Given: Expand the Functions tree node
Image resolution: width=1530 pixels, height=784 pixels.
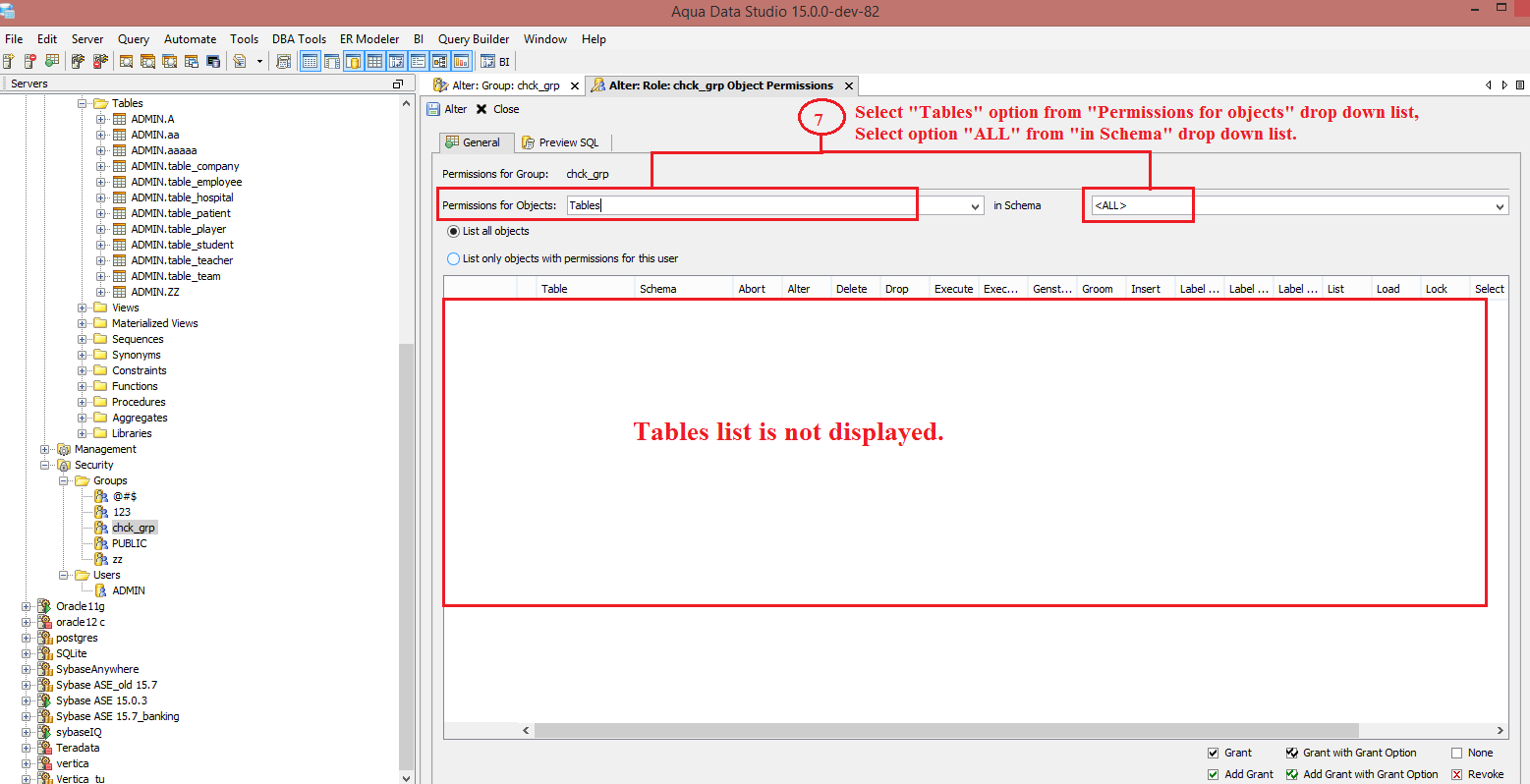Looking at the screenshot, I should click(83, 386).
